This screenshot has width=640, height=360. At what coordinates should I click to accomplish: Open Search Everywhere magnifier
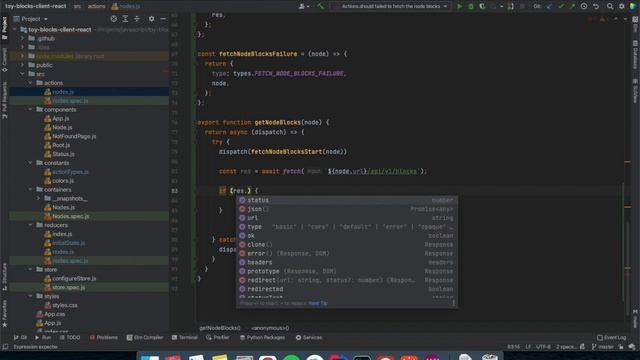click(610, 6)
